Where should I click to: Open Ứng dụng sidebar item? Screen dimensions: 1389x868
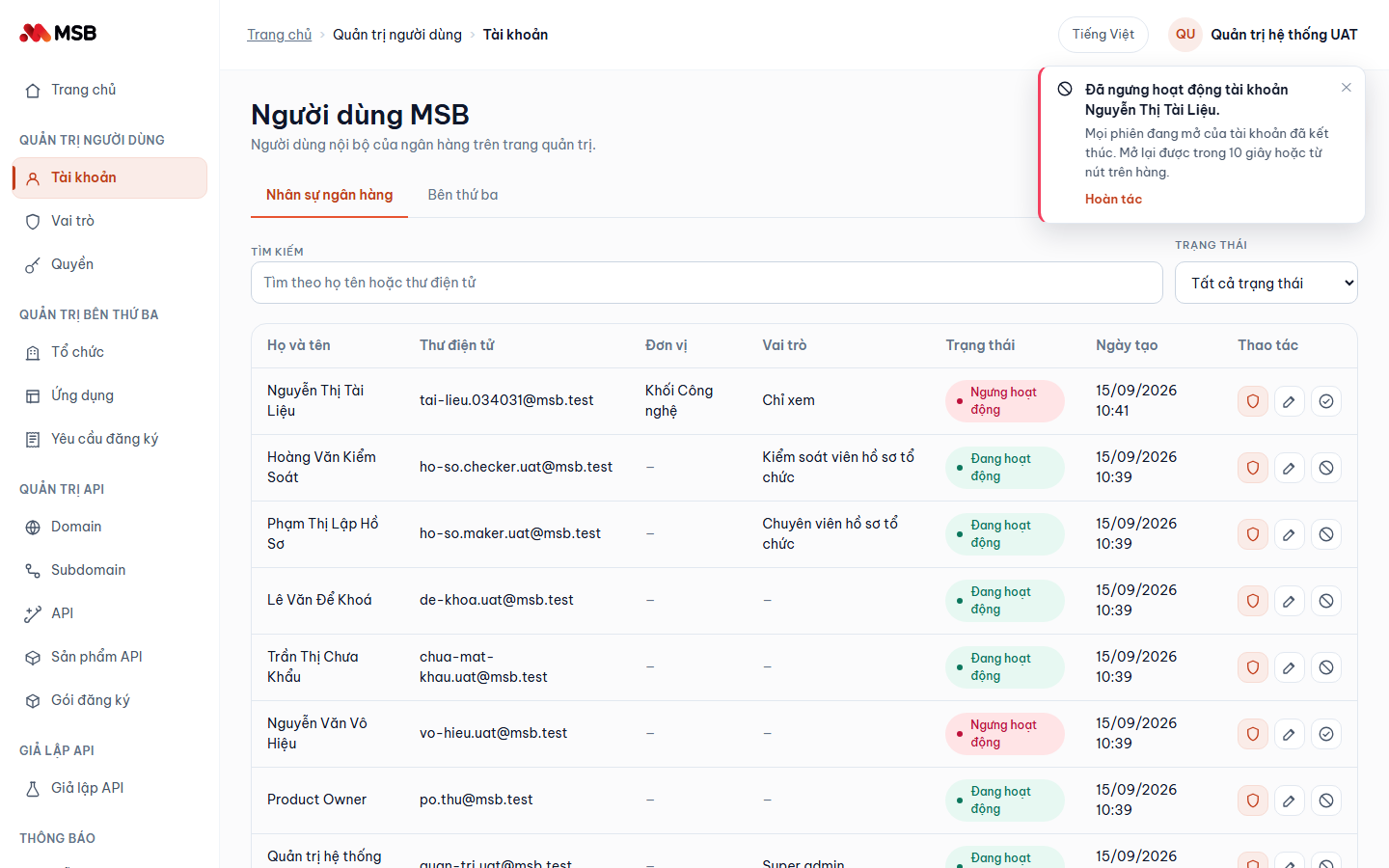pyautogui.click(x=110, y=395)
